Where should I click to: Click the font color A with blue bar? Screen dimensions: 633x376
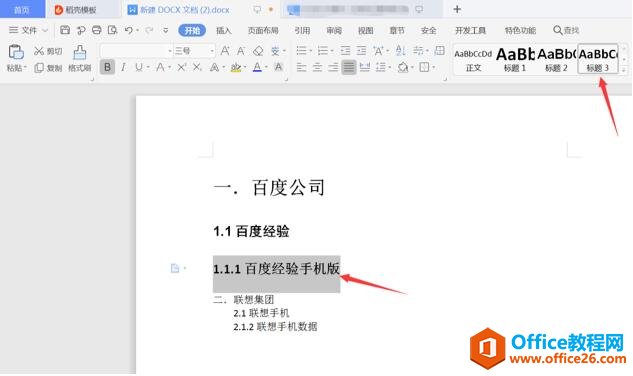[257, 67]
